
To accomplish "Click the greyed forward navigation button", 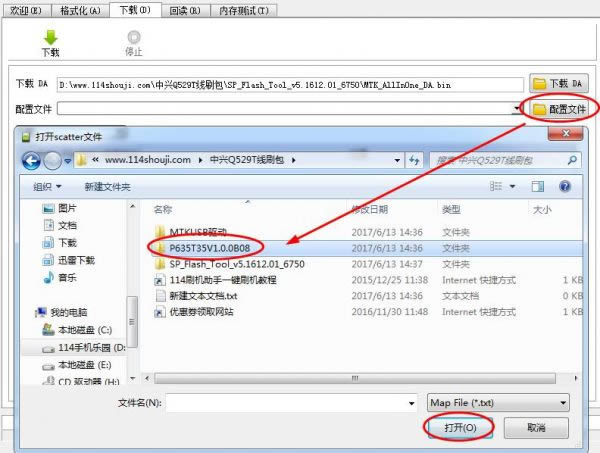I will pos(52,161).
